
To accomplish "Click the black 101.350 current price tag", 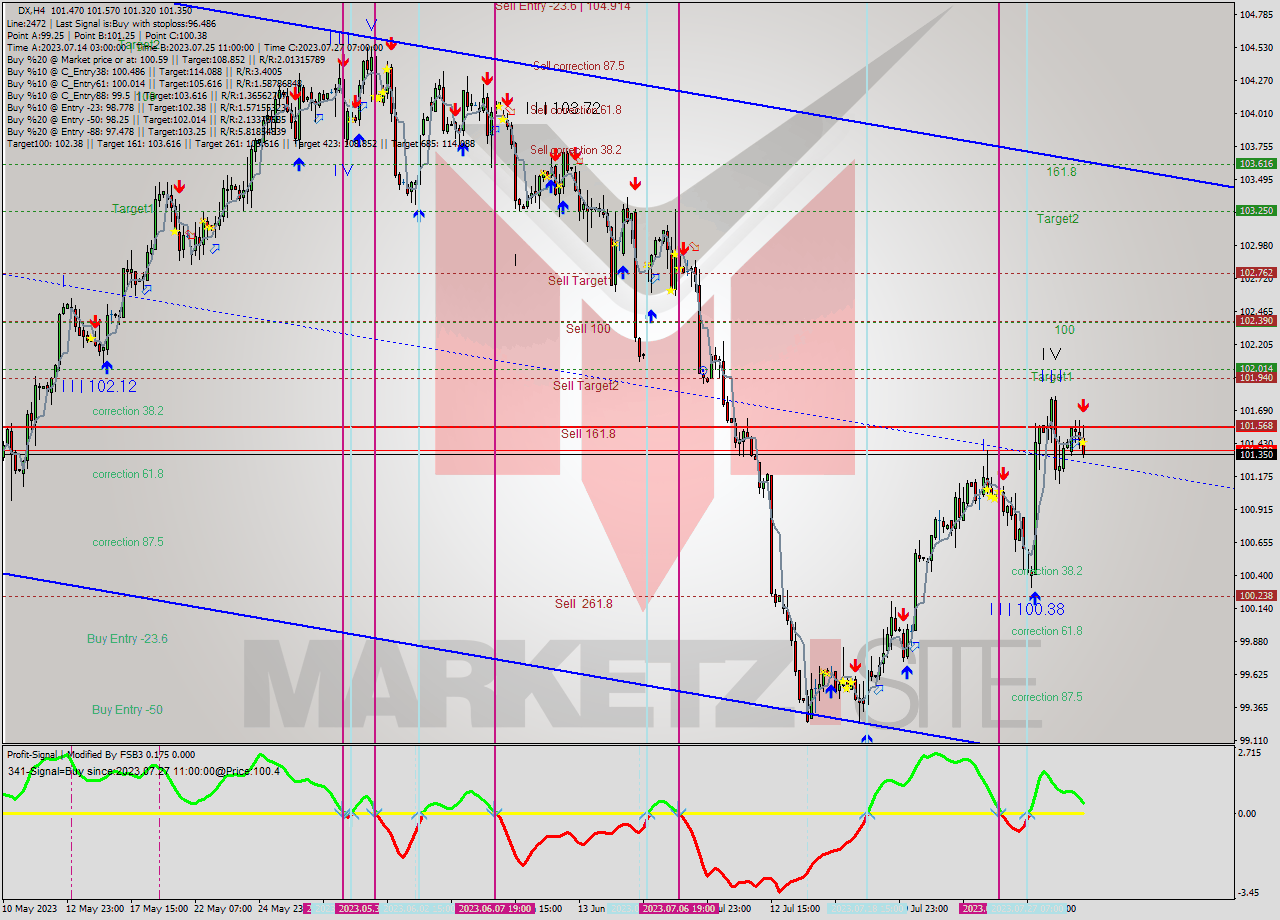I will 1256,454.
